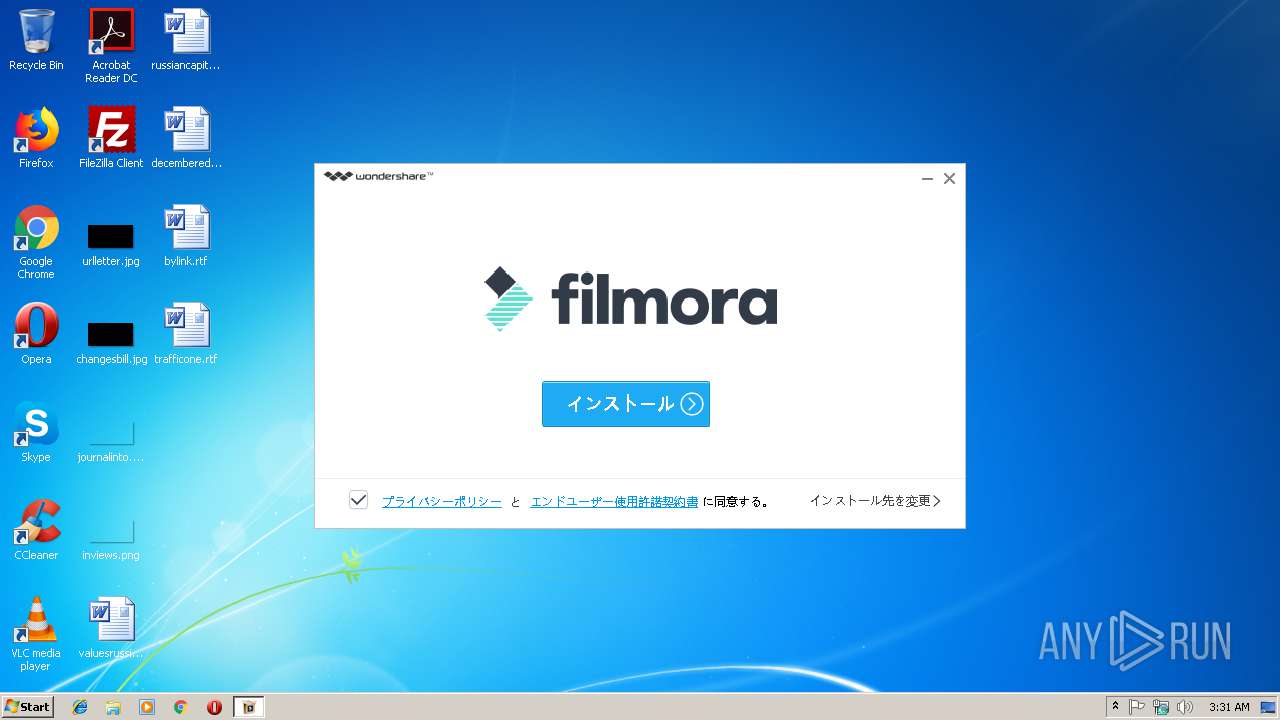Image resolution: width=1280 pixels, height=720 pixels.
Task: Select the Google Chrome desktop shortcut
Action: (x=36, y=243)
